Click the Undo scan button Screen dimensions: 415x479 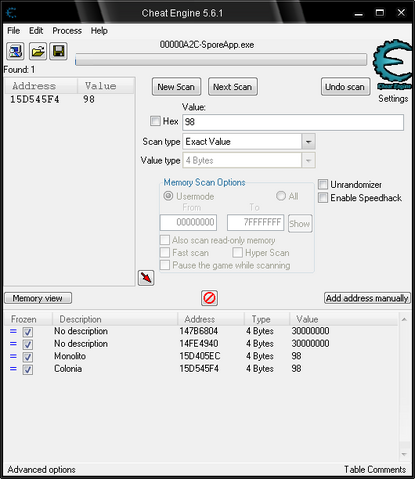345,87
